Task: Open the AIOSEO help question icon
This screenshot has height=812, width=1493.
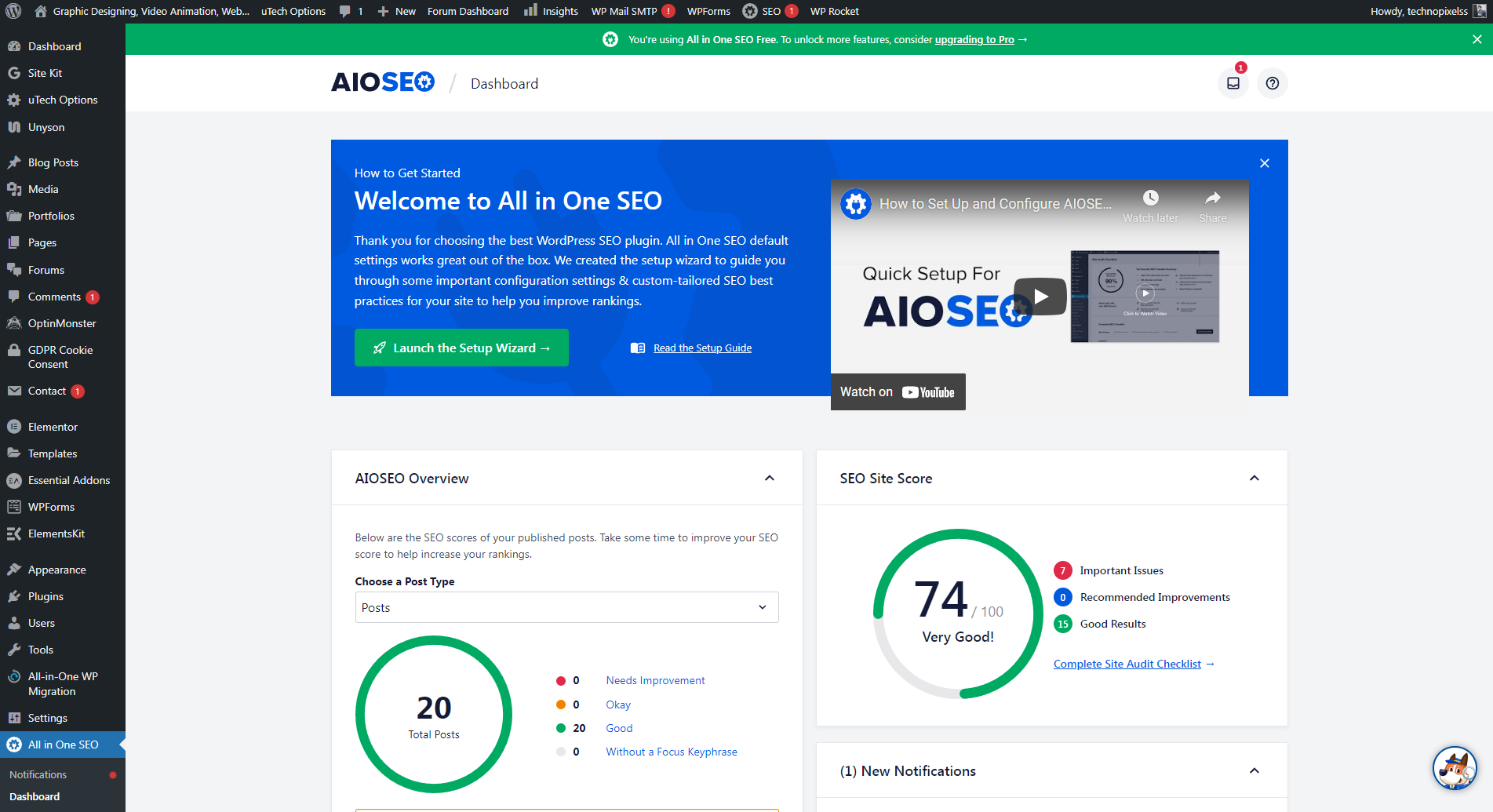Action: click(x=1273, y=83)
